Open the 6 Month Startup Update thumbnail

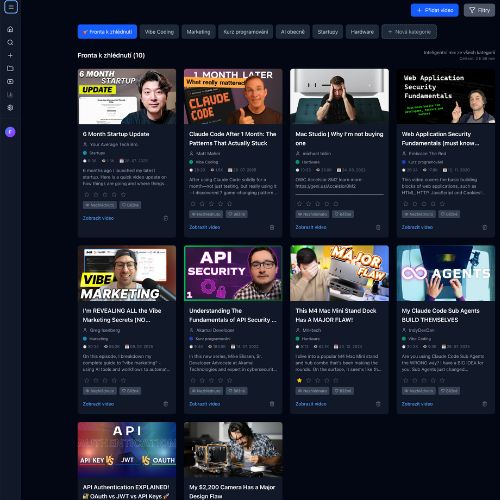(x=127, y=97)
